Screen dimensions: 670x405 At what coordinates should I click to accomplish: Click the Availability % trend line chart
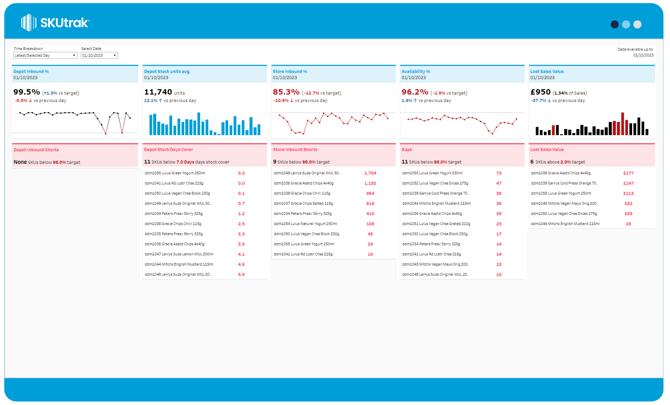tap(461, 124)
